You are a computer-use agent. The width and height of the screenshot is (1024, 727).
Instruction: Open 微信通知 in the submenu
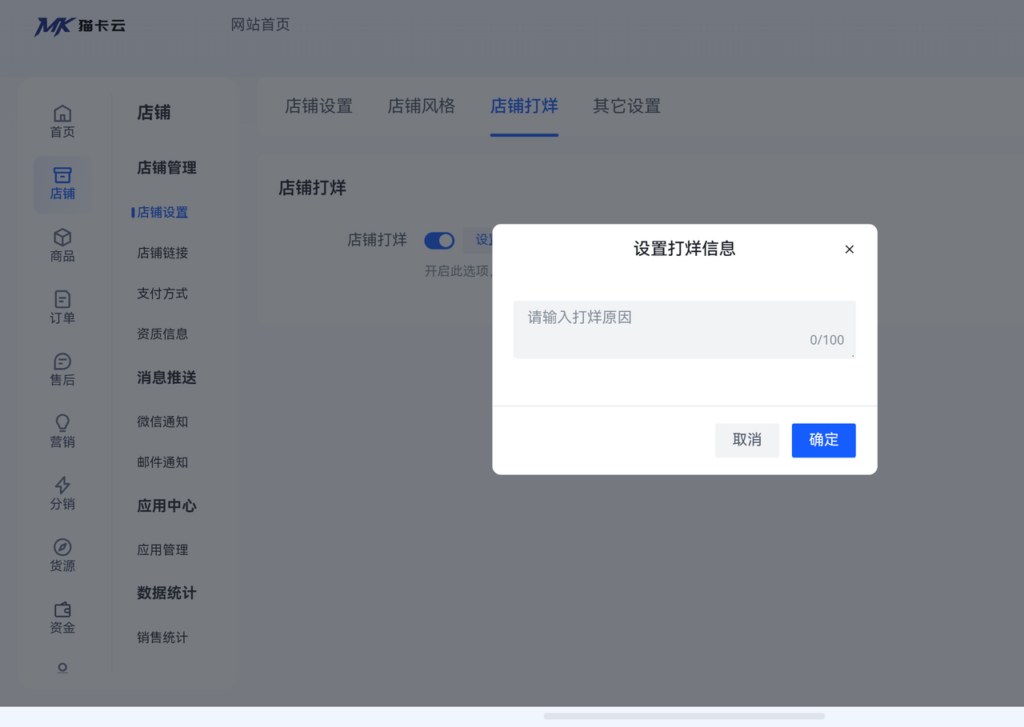click(162, 421)
